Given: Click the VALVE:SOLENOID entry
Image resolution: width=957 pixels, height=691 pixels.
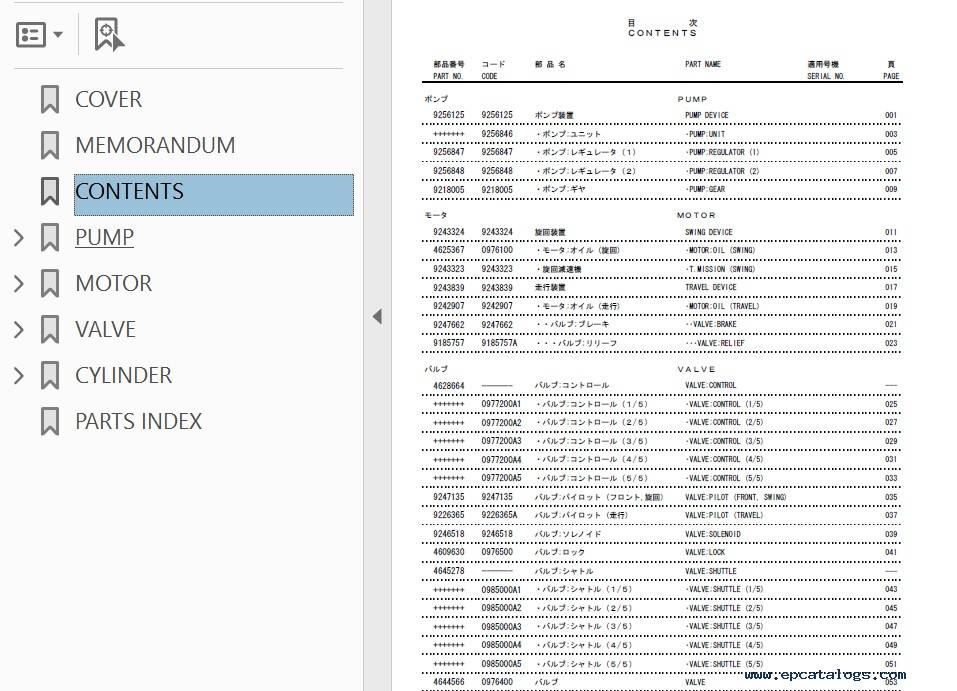Looking at the screenshot, I should tap(713, 534).
